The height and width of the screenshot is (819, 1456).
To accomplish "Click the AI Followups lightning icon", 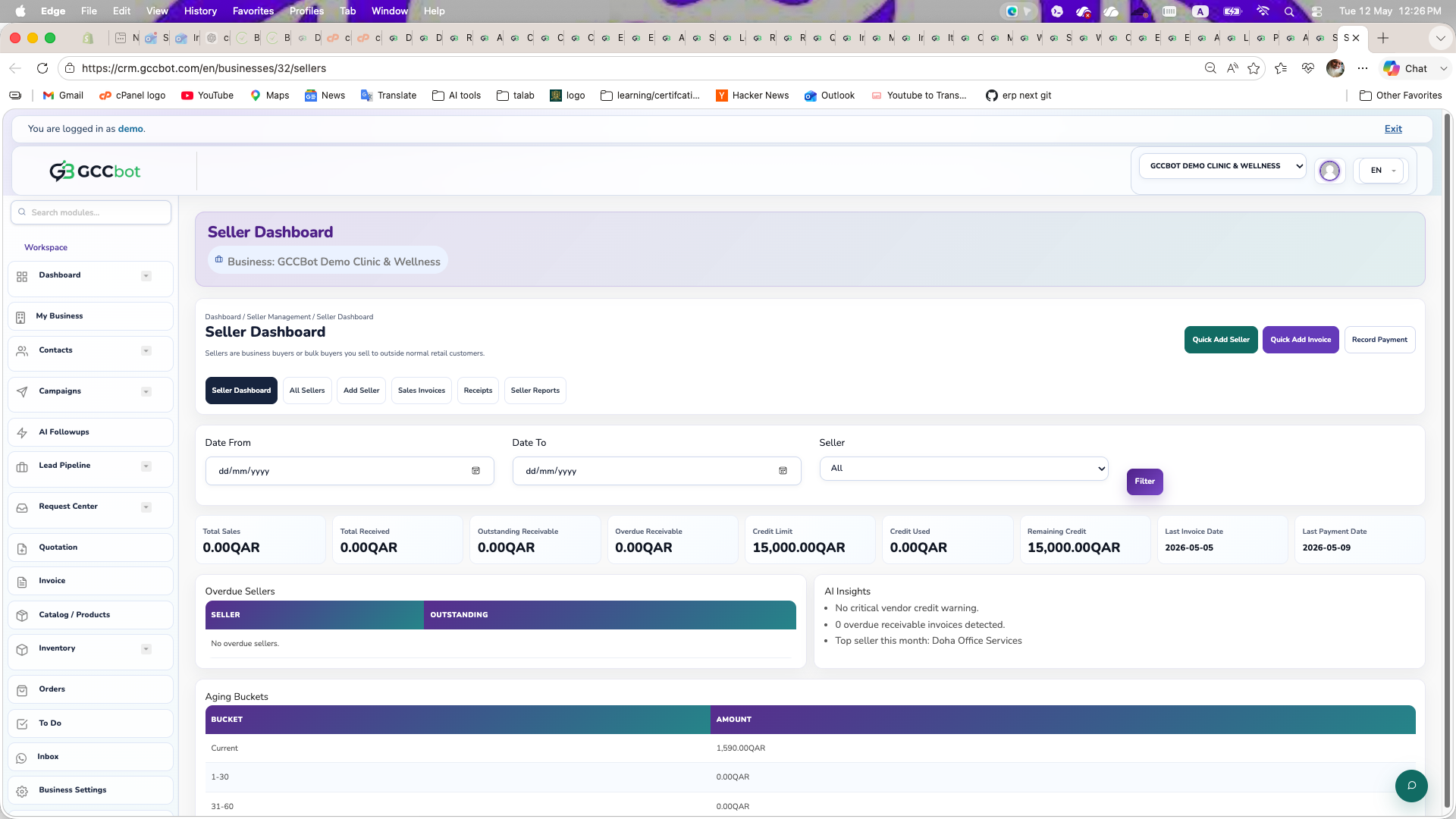I will (x=22, y=433).
